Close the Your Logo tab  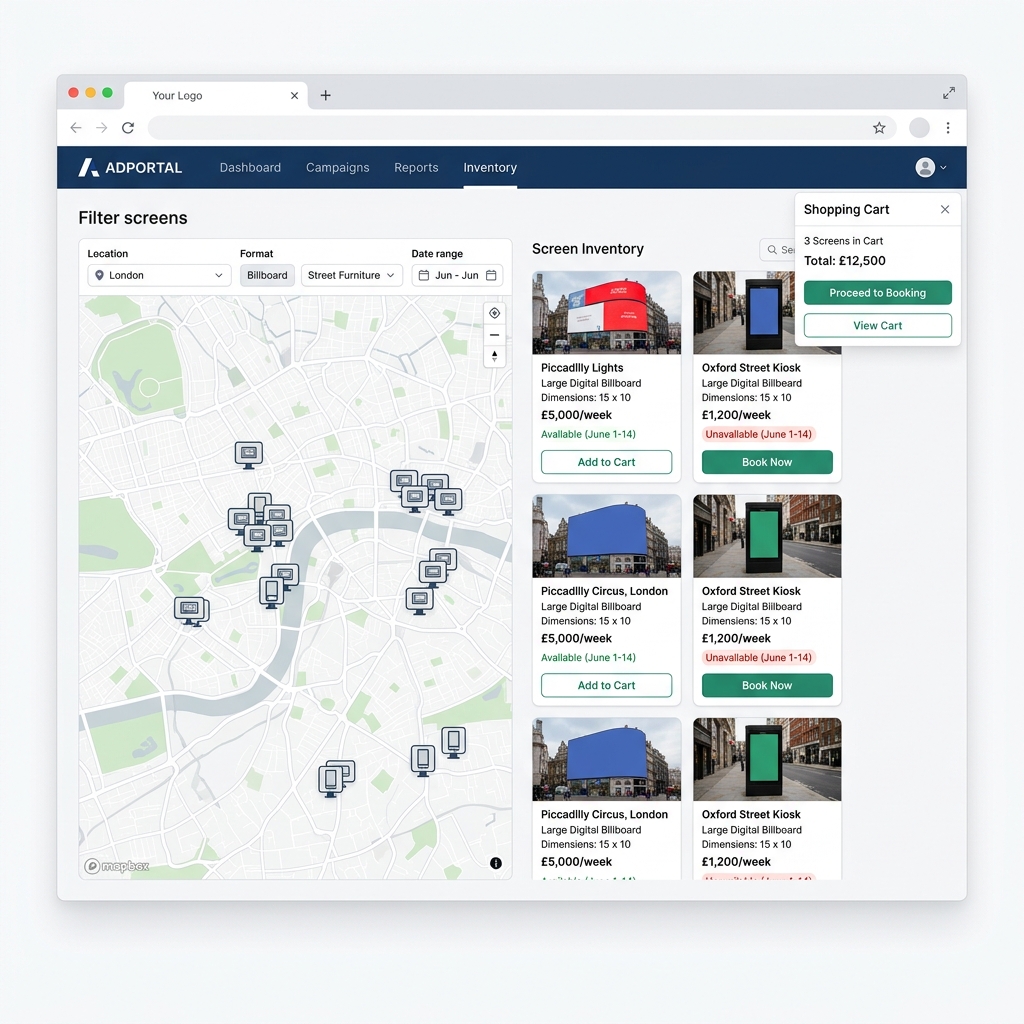pyautogui.click(x=295, y=95)
